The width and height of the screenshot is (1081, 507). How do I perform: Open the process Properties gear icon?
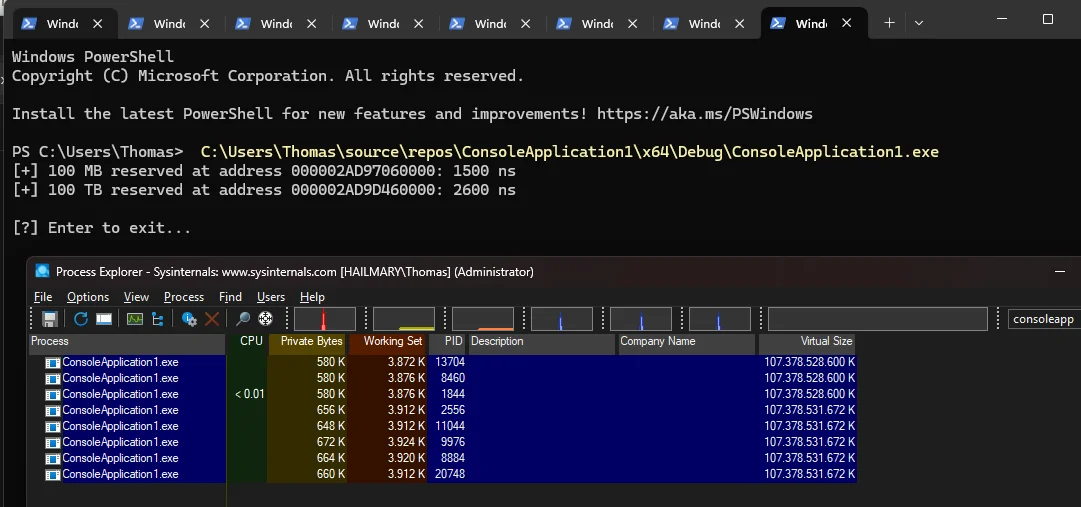click(190, 319)
